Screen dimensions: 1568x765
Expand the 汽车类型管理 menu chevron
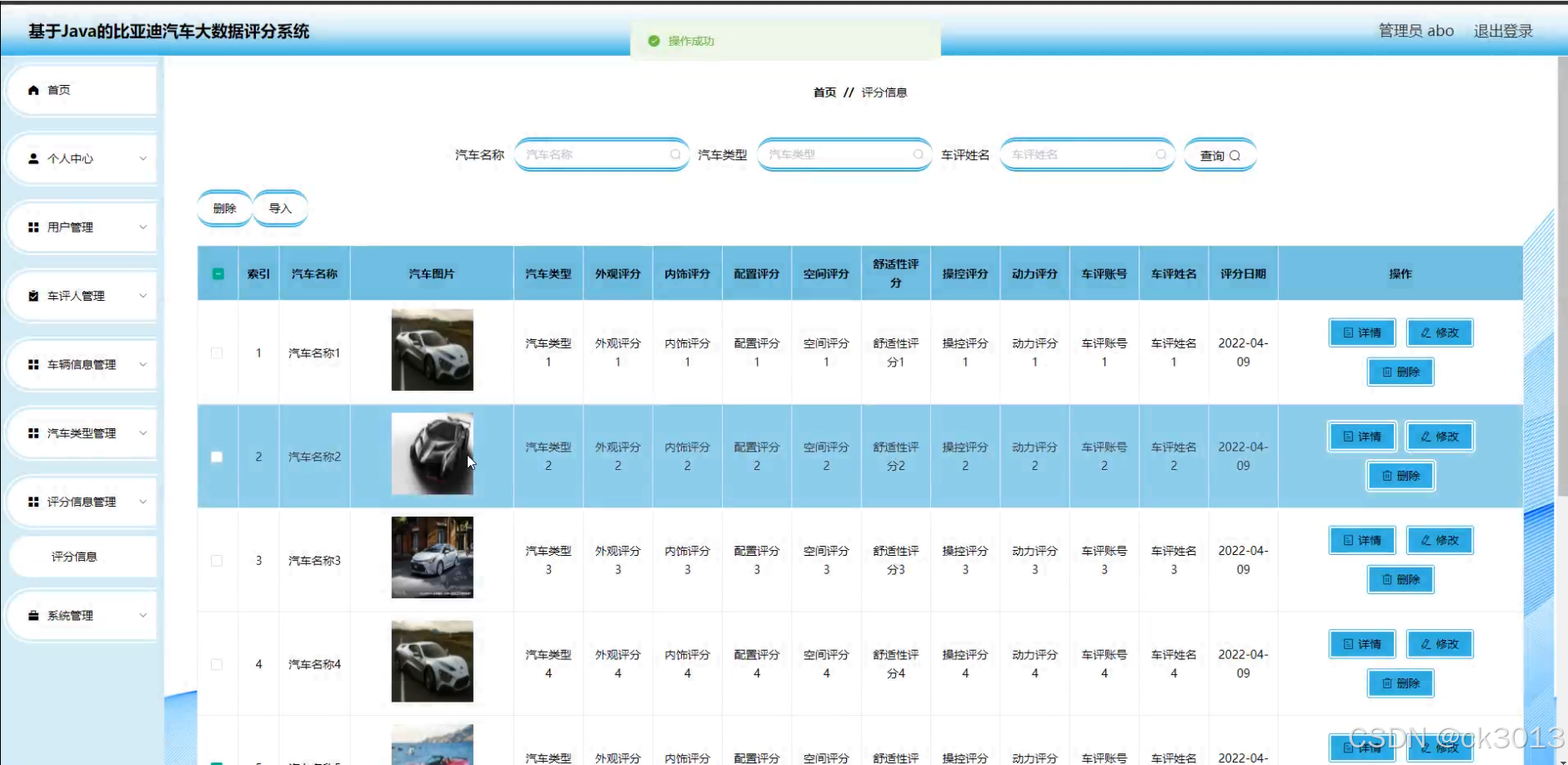143,433
